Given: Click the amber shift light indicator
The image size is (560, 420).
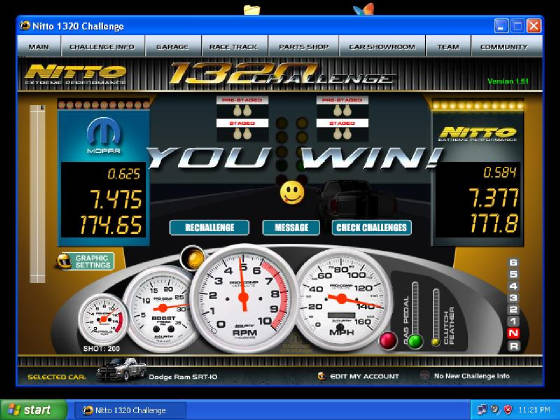Looking at the screenshot, I should tap(193, 258).
